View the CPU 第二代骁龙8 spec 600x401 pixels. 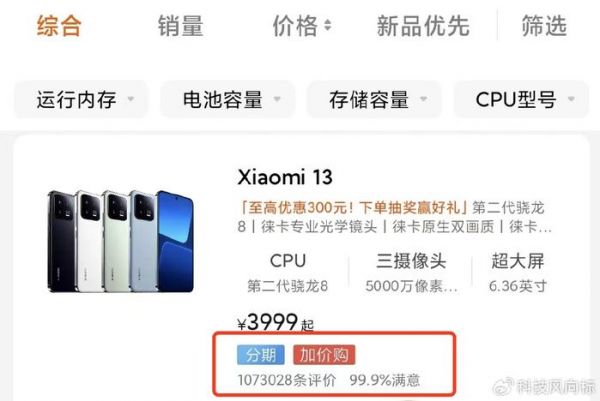[288, 273]
